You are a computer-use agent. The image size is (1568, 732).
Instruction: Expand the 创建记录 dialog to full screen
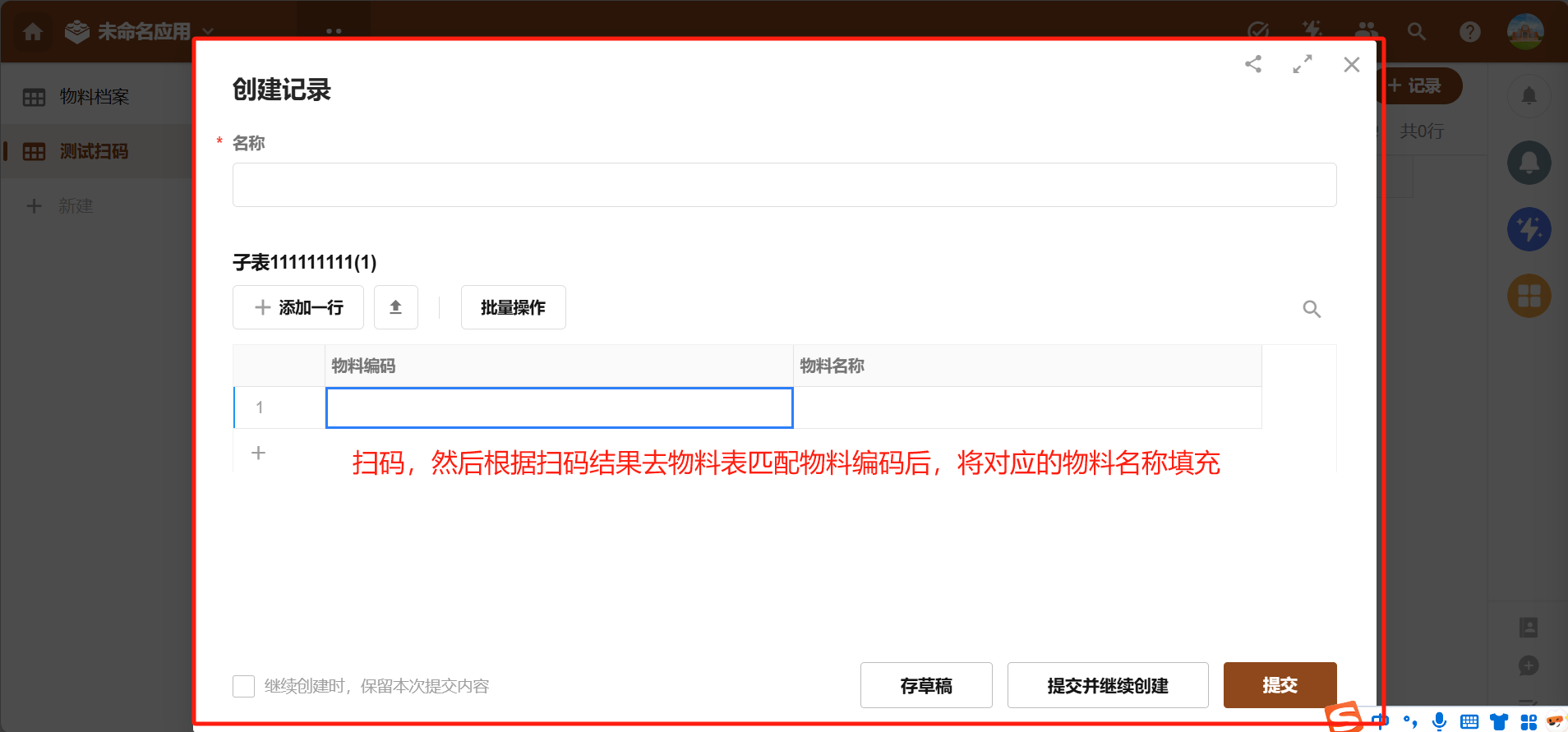click(1303, 64)
